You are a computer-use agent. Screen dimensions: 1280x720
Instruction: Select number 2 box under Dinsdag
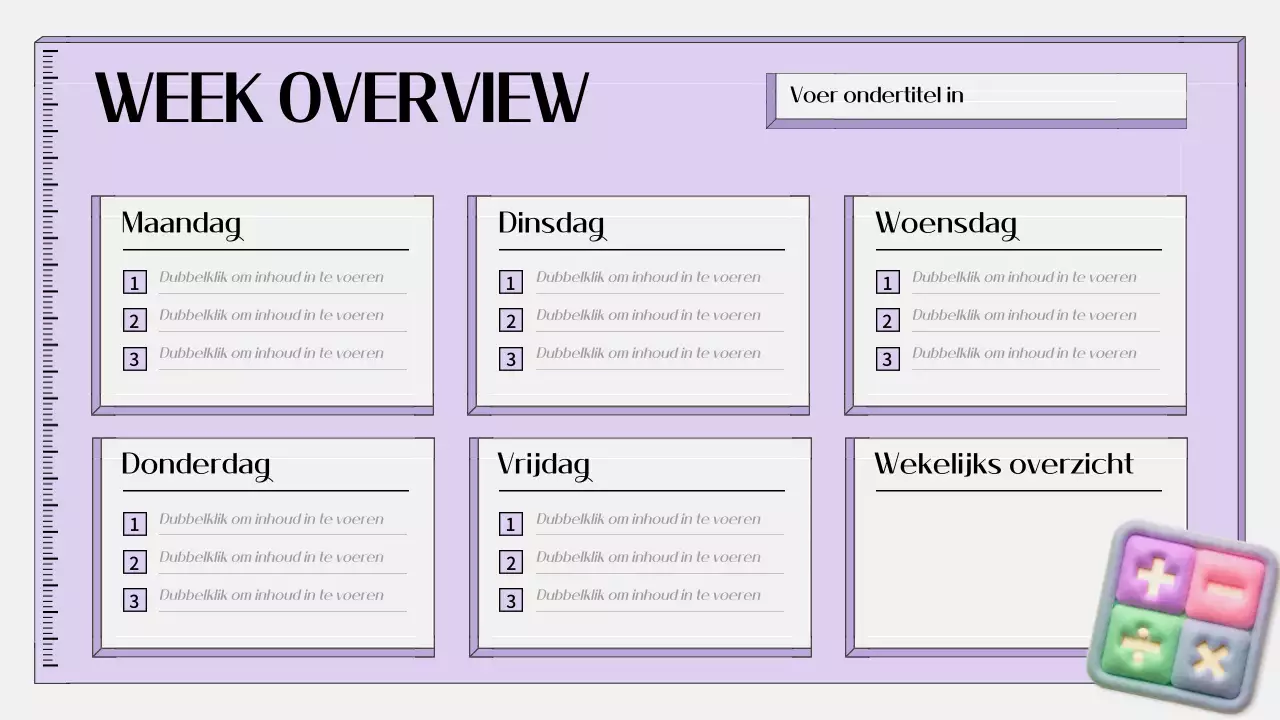click(511, 321)
